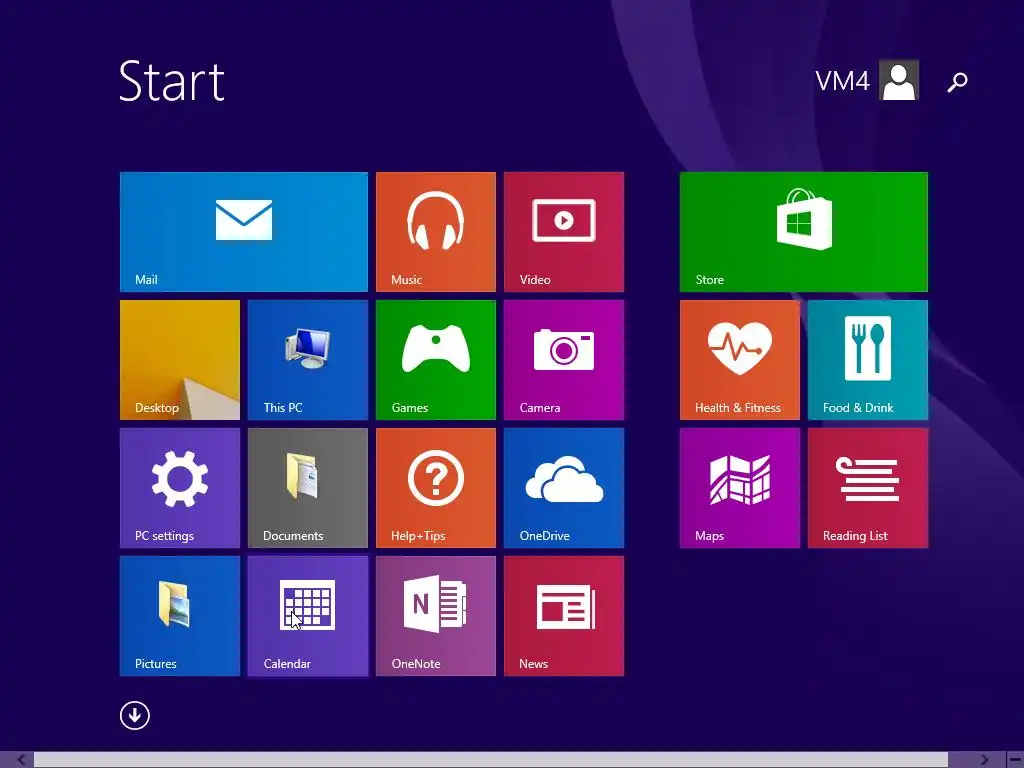
Task: Open the Windows Store tile
Action: tap(803, 232)
